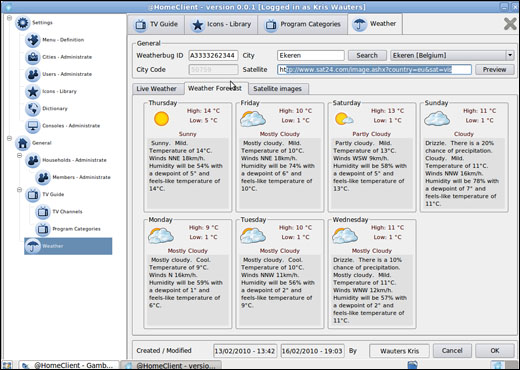520x370 pixels.
Task: Click the Households - Administrate icon
Action: coord(33,160)
